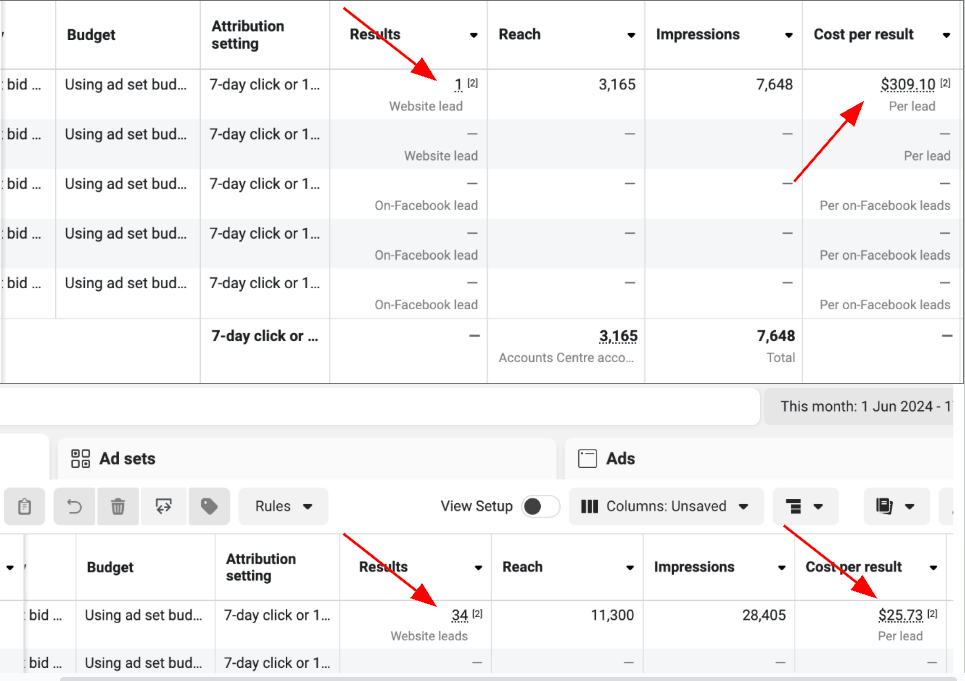Click the $25.73 cost per lead value
The image size is (965, 681).
coord(900,616)
